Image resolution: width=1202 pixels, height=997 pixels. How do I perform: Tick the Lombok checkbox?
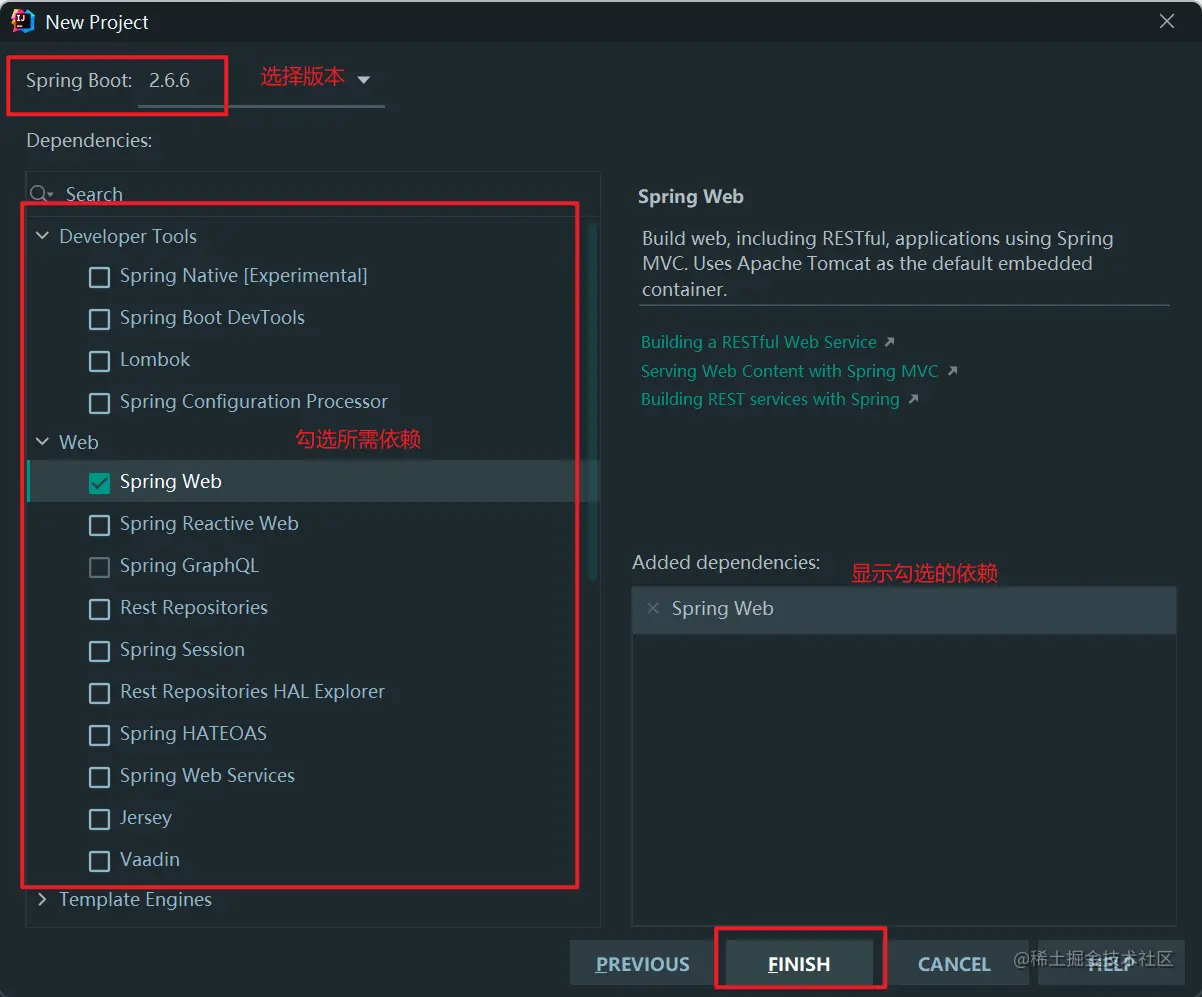point(100,361)
